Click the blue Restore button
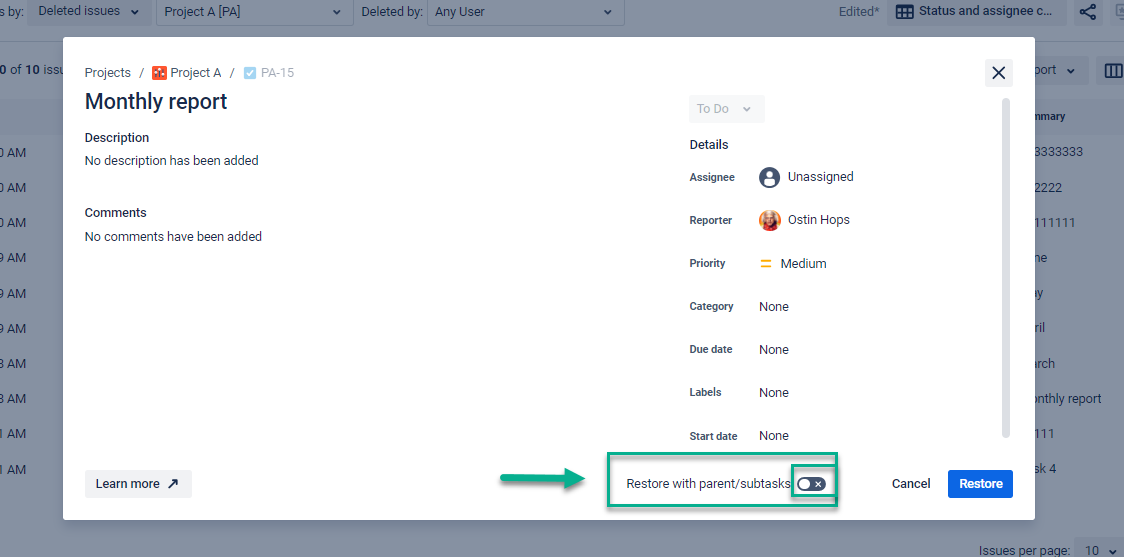The height and width of the screenshot is (557, 1124). [x=980, y=484]
